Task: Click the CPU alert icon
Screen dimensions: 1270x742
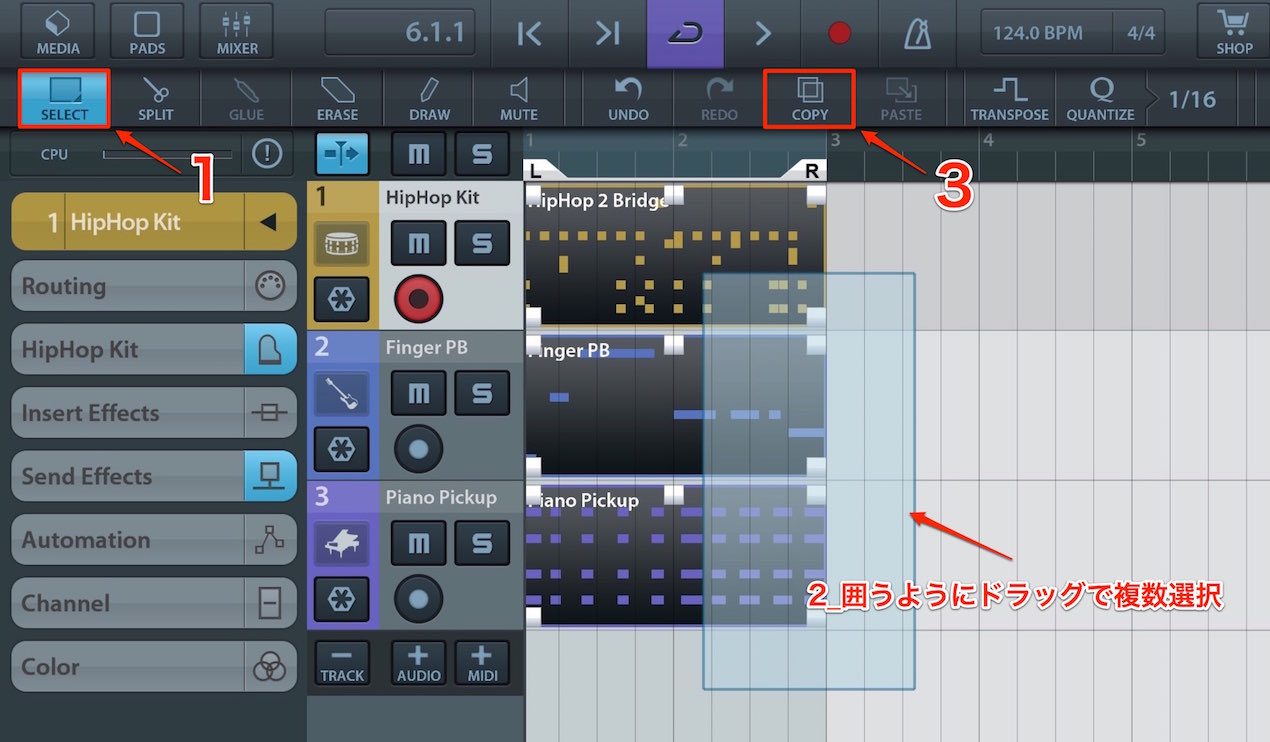Action: pos(267,154)
